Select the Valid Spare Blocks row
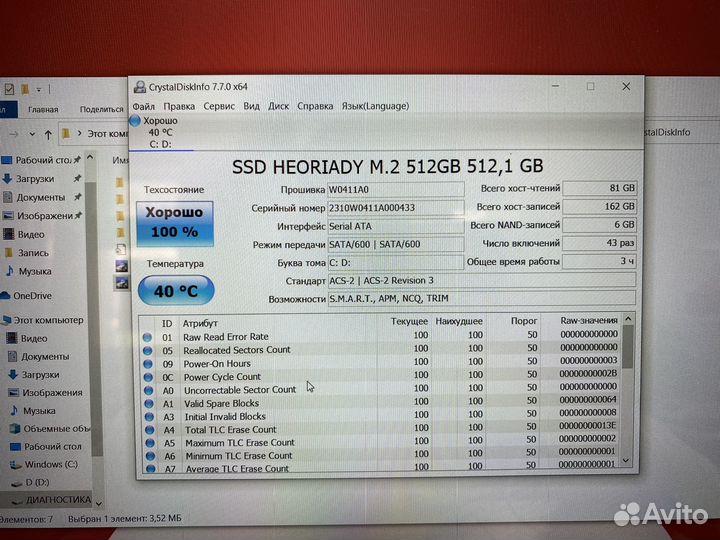 pyautogui.click(x=381, y=402)
